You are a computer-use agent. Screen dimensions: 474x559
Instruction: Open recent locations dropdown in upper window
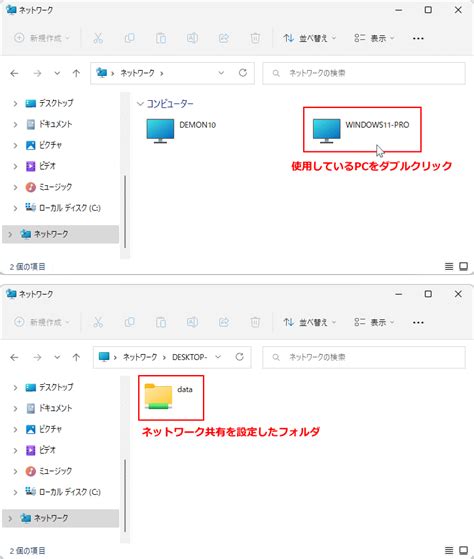pyautogui.click(x=57, y=73)
